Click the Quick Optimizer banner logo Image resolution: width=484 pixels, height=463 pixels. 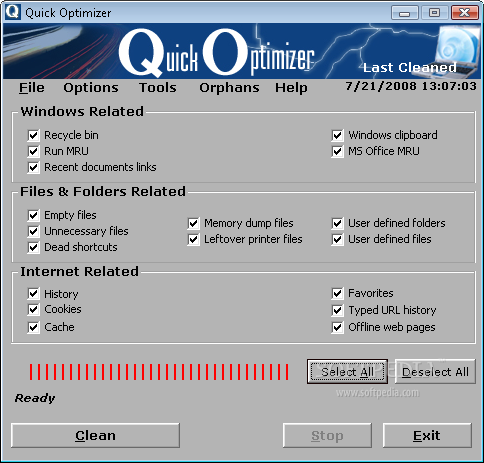tap(216, 52)
